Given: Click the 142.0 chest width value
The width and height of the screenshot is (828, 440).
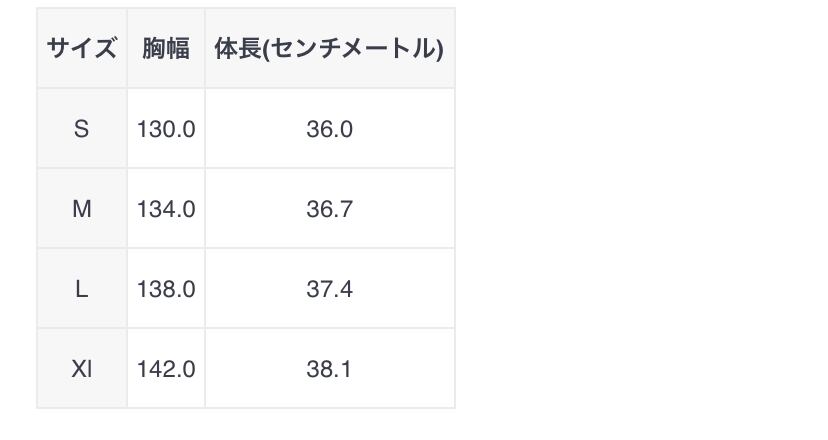Looking at the screenshot, I should (x=166, y=369).
